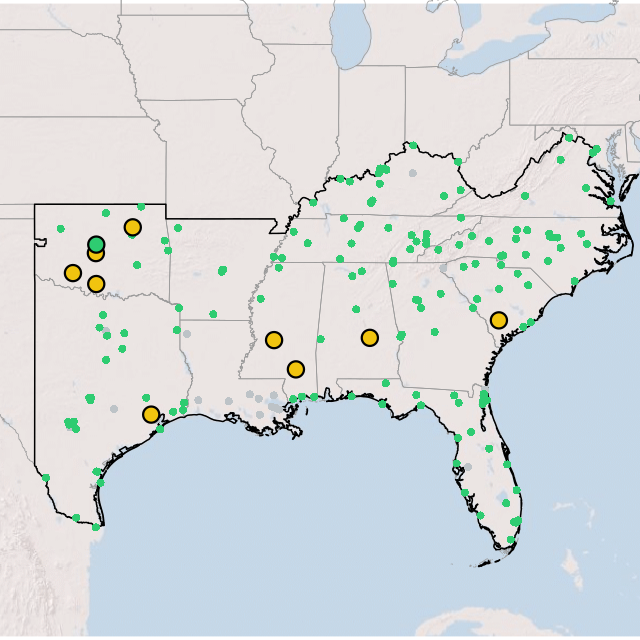Select the yellow marker in southern Mississippi
This screenshot has width=640, height=640.
[x=296, y=369]
